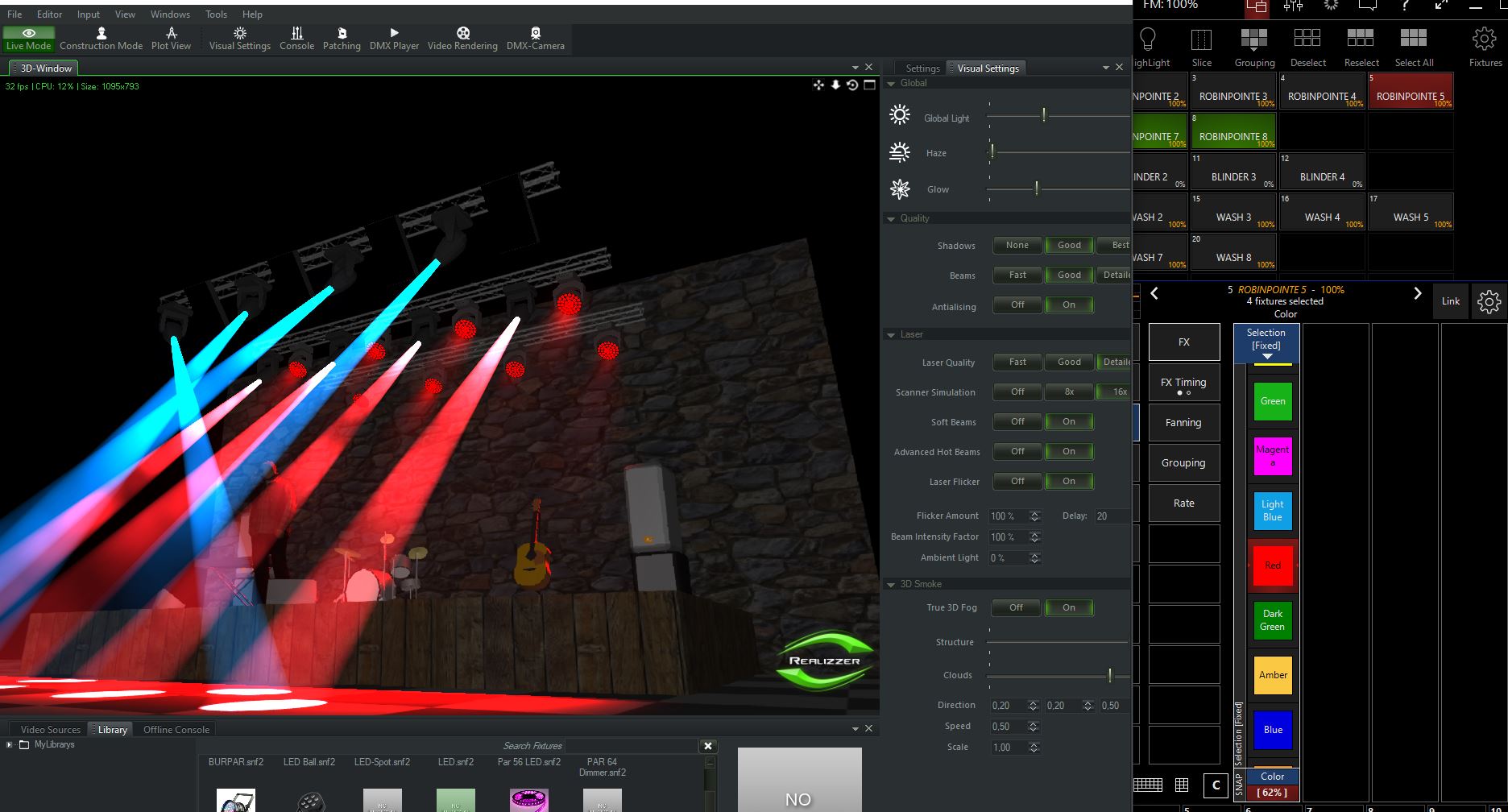Turn off True 3D Fog
The width and height of the screenshot is (1508, 812).
[x=1016, y=608]
